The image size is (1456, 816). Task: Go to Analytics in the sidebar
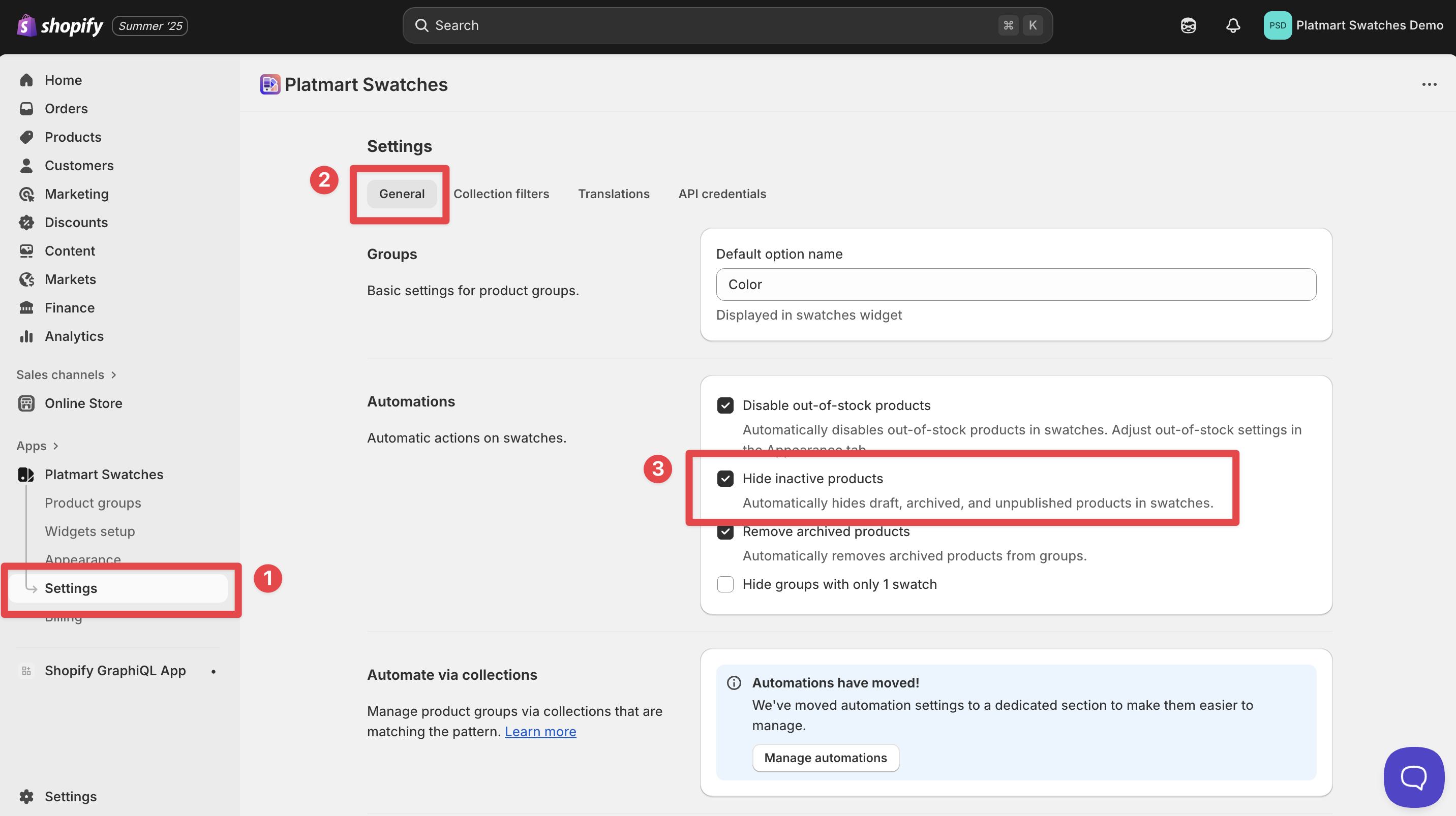pos(74,336)
